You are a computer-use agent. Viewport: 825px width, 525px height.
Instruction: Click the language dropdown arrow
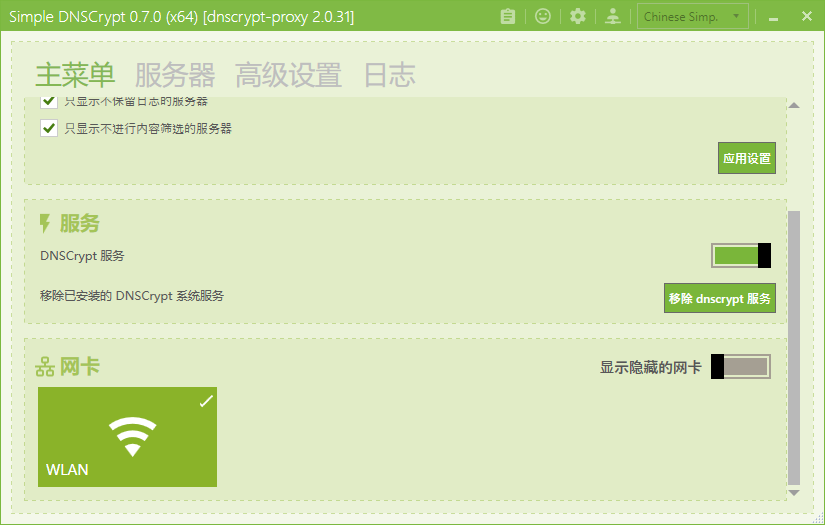pyautogui.click(x=736, y=16)
